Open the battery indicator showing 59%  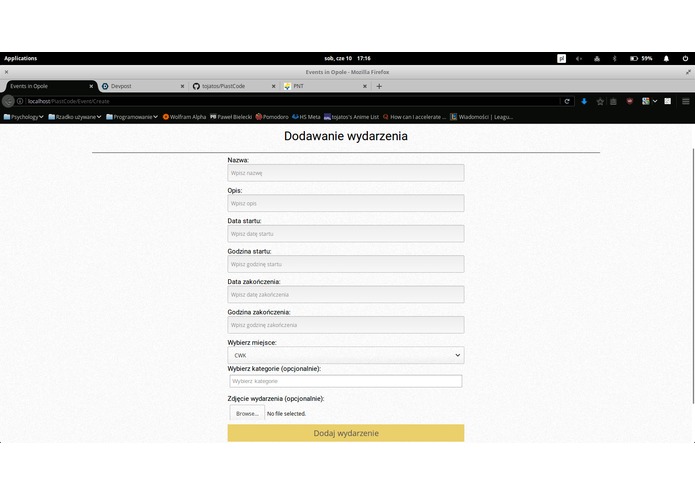point(641,58)
